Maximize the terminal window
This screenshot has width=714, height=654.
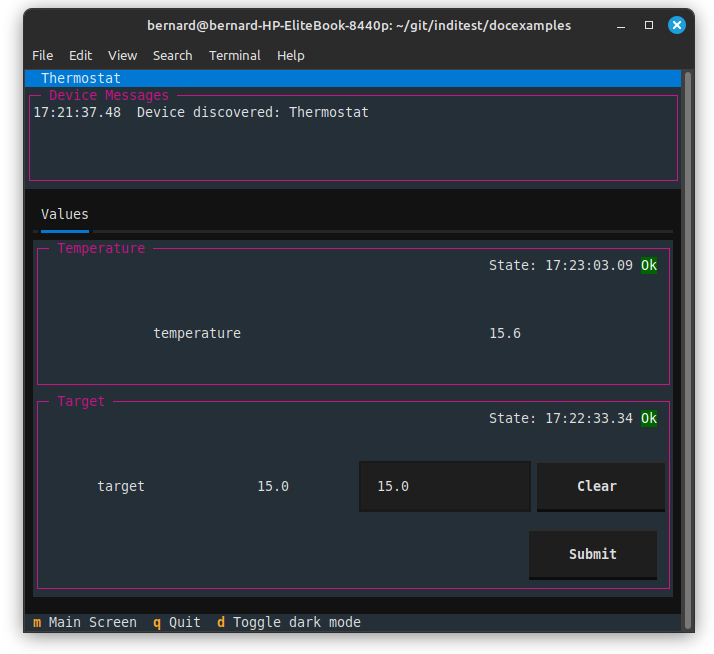point(649,25)
